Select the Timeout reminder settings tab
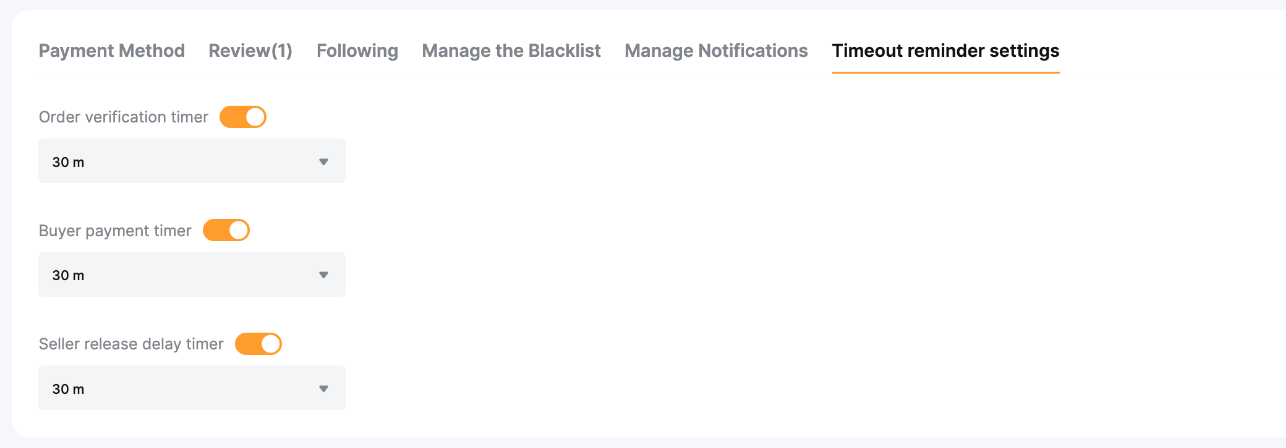 (945, 51)
